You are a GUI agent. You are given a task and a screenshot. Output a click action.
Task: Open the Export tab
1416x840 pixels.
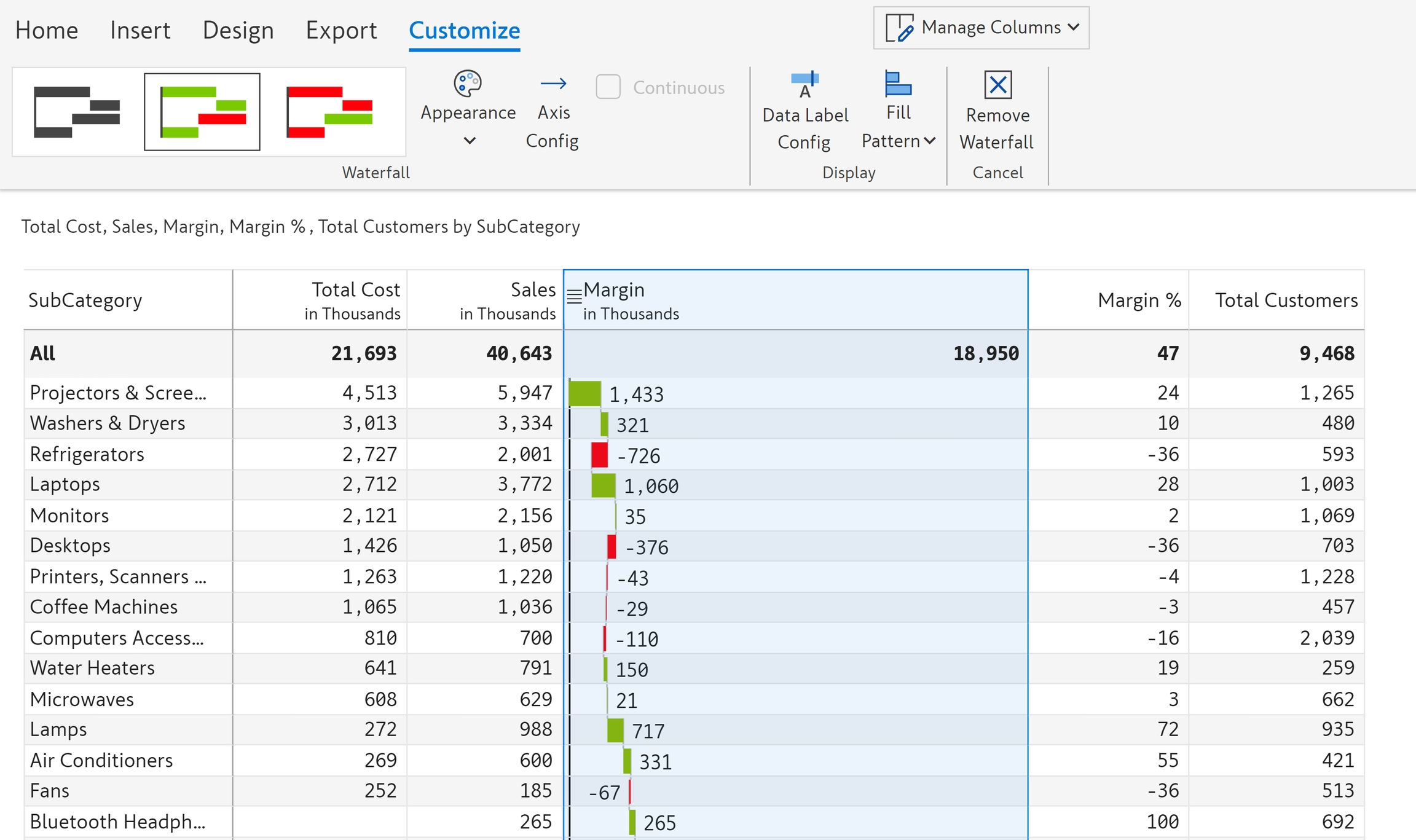click(341, 30)
